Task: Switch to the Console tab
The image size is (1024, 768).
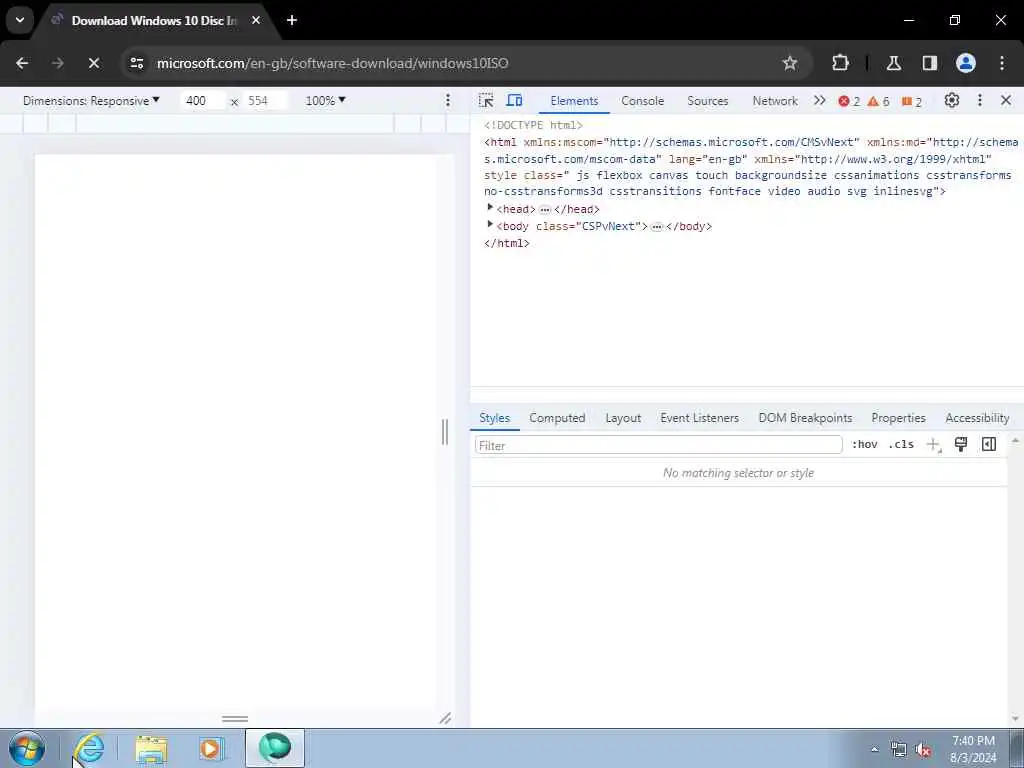Action: click(643, 101)
